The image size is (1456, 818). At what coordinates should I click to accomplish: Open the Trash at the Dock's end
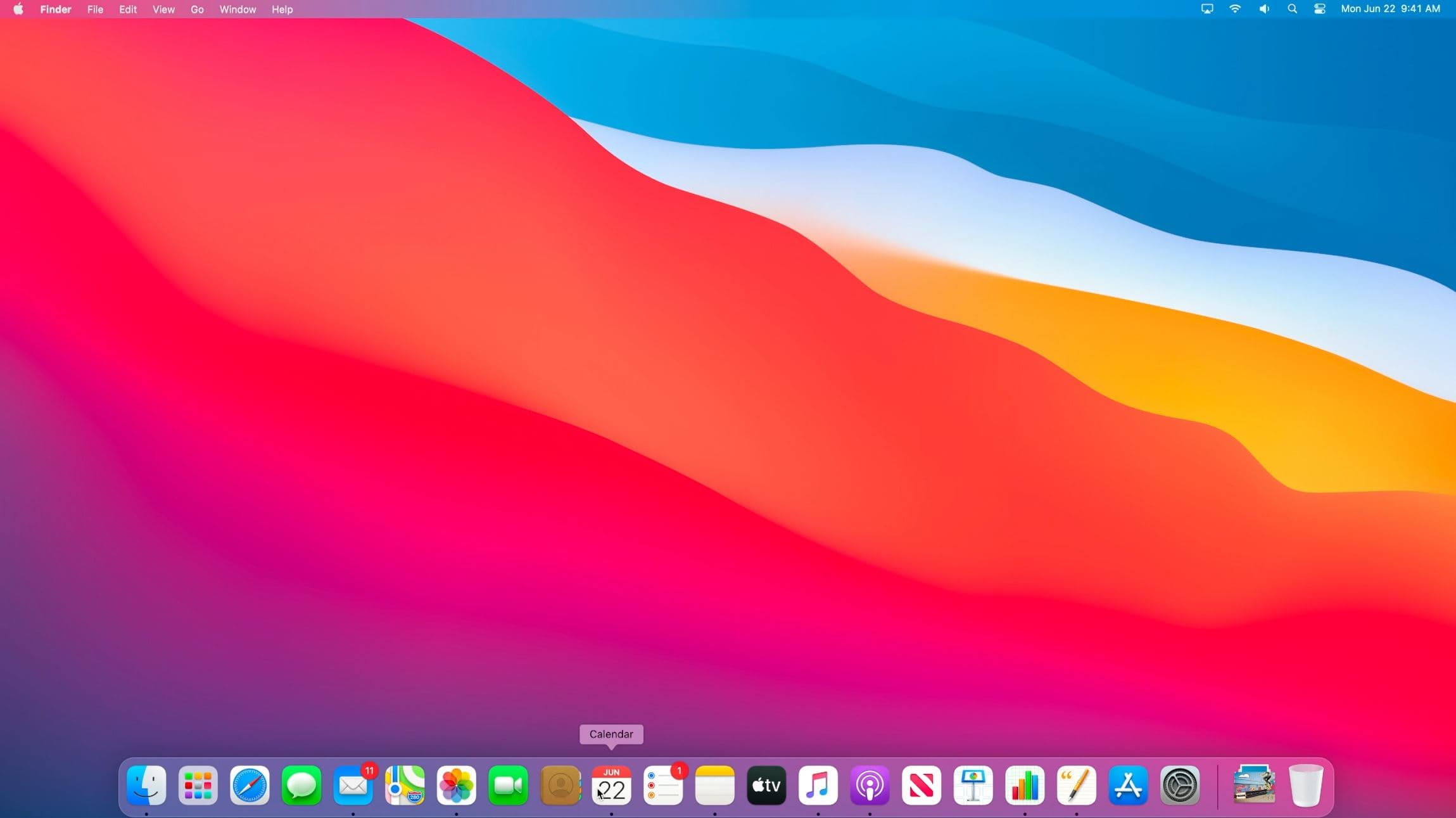(x=1308, y=786)
